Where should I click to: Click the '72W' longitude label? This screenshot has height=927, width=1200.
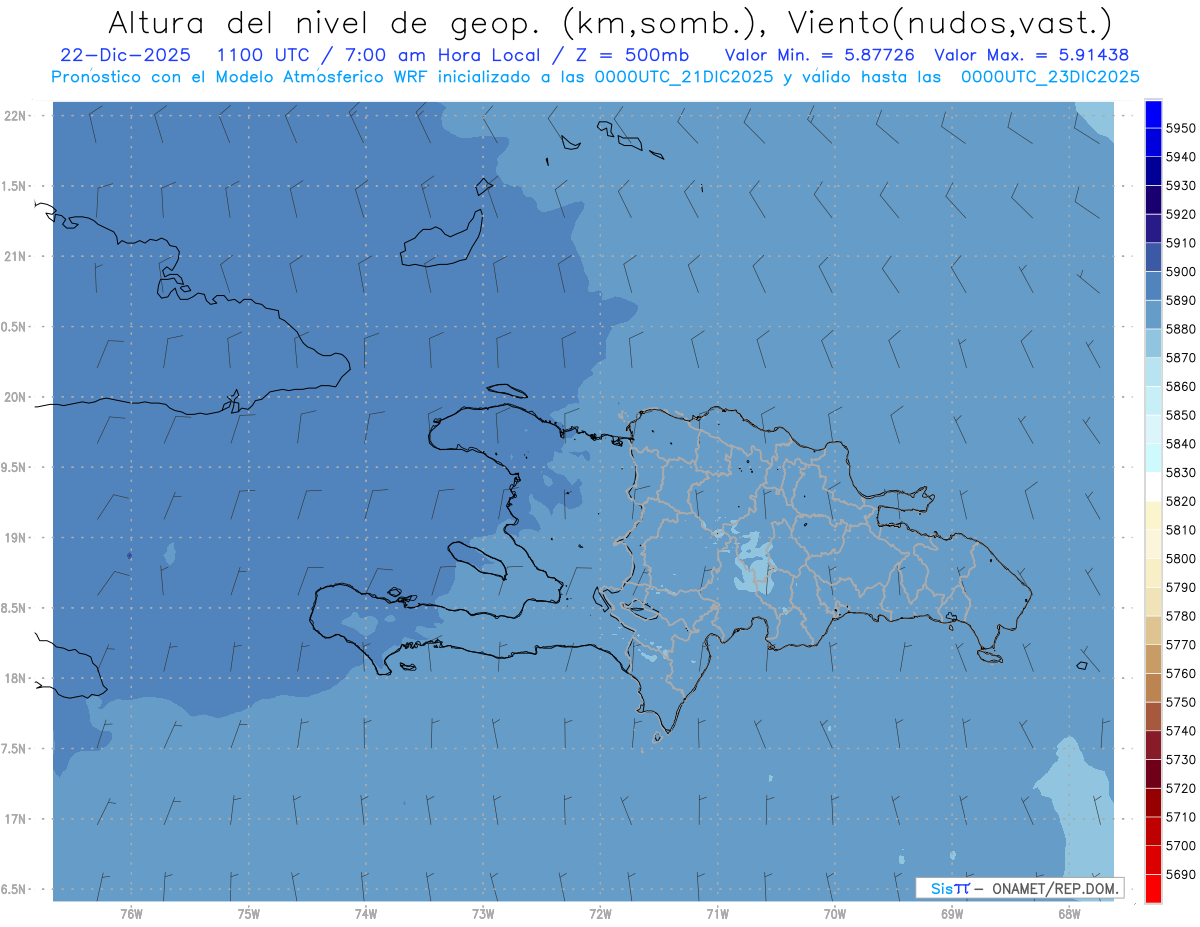[x=600, y=914]
